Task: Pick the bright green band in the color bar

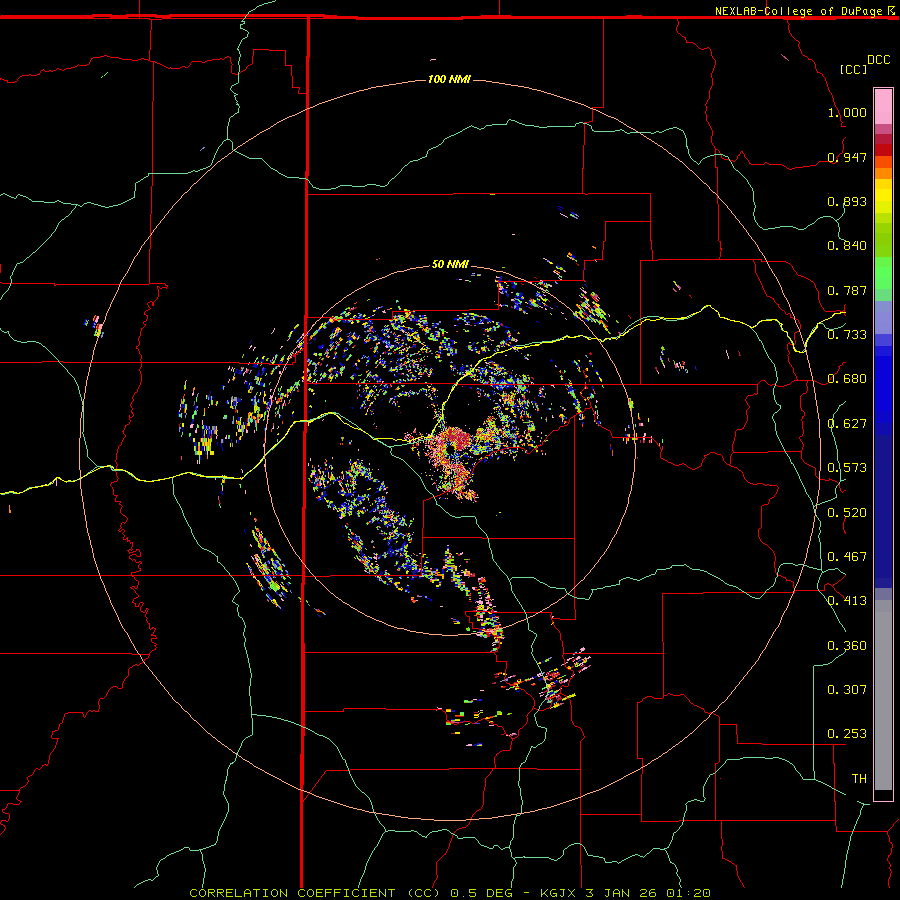Action: [x=883, y=273]
